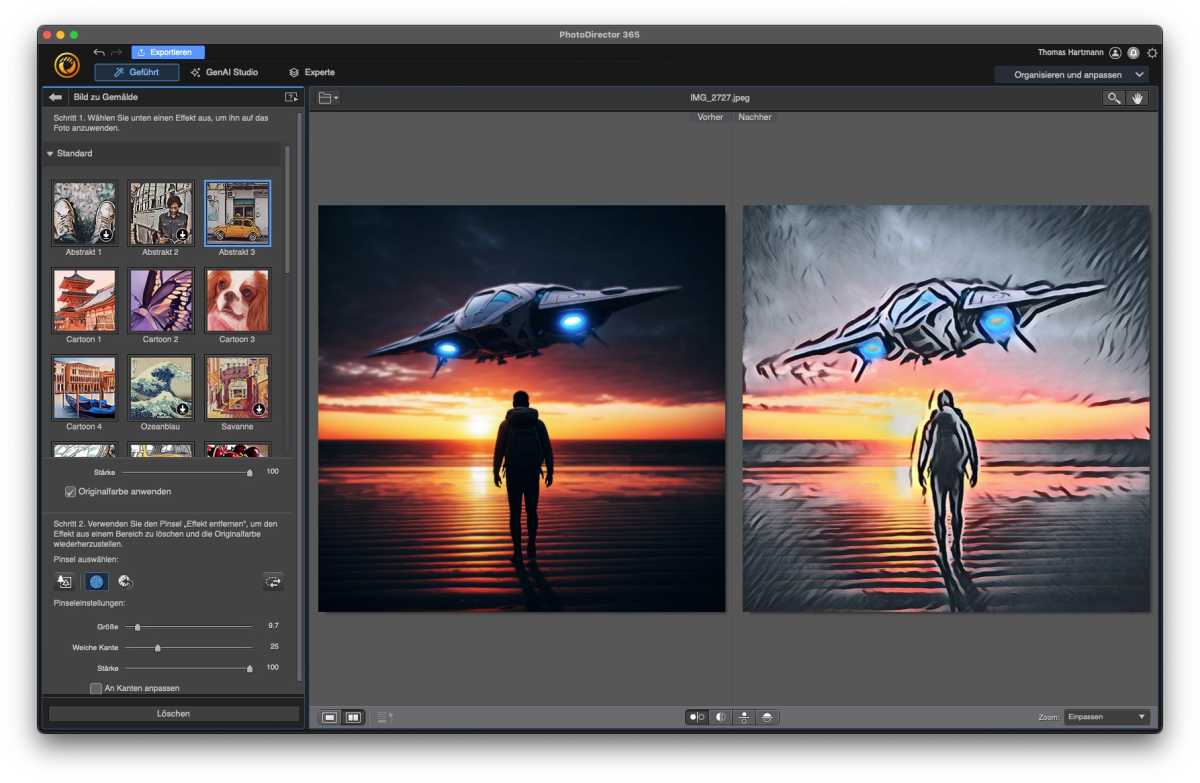1200x783 pixels.
Task: Choose the Cartoon 4 effect thumbnail
Action: point(84,387)
